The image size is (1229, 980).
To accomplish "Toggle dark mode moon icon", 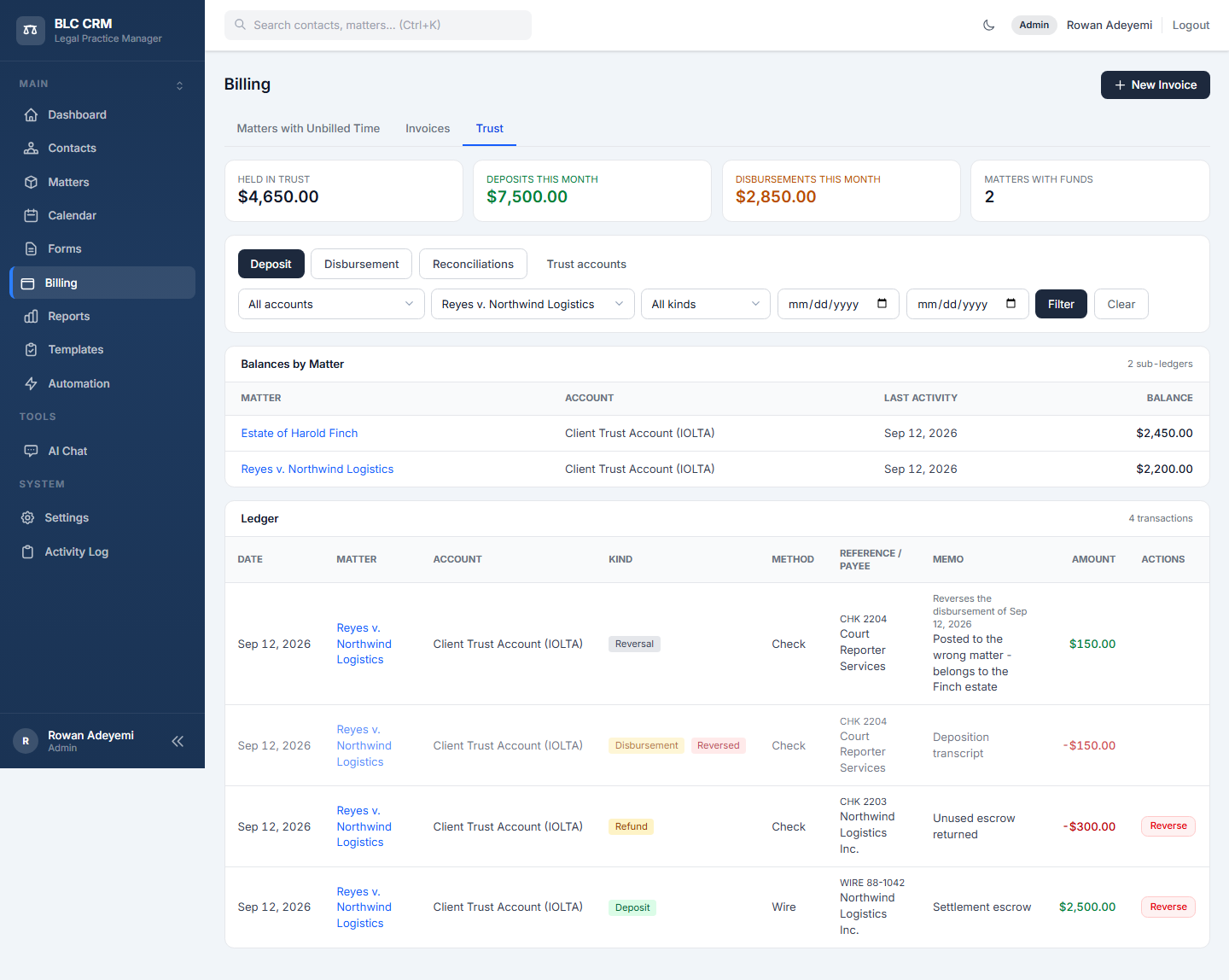I will [x=988, y=25].
